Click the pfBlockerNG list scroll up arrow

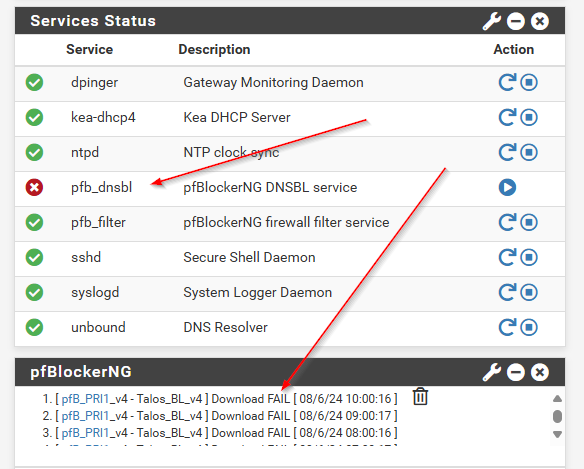557,399
